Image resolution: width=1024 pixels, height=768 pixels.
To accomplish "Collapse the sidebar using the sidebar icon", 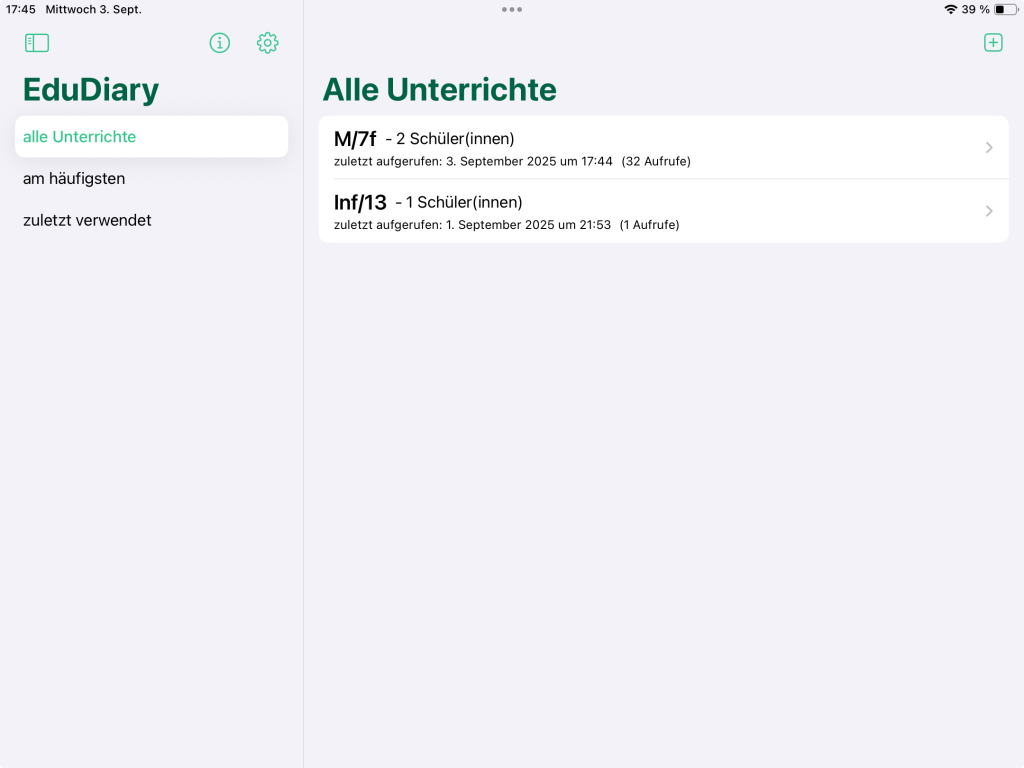I will [36, 43].
